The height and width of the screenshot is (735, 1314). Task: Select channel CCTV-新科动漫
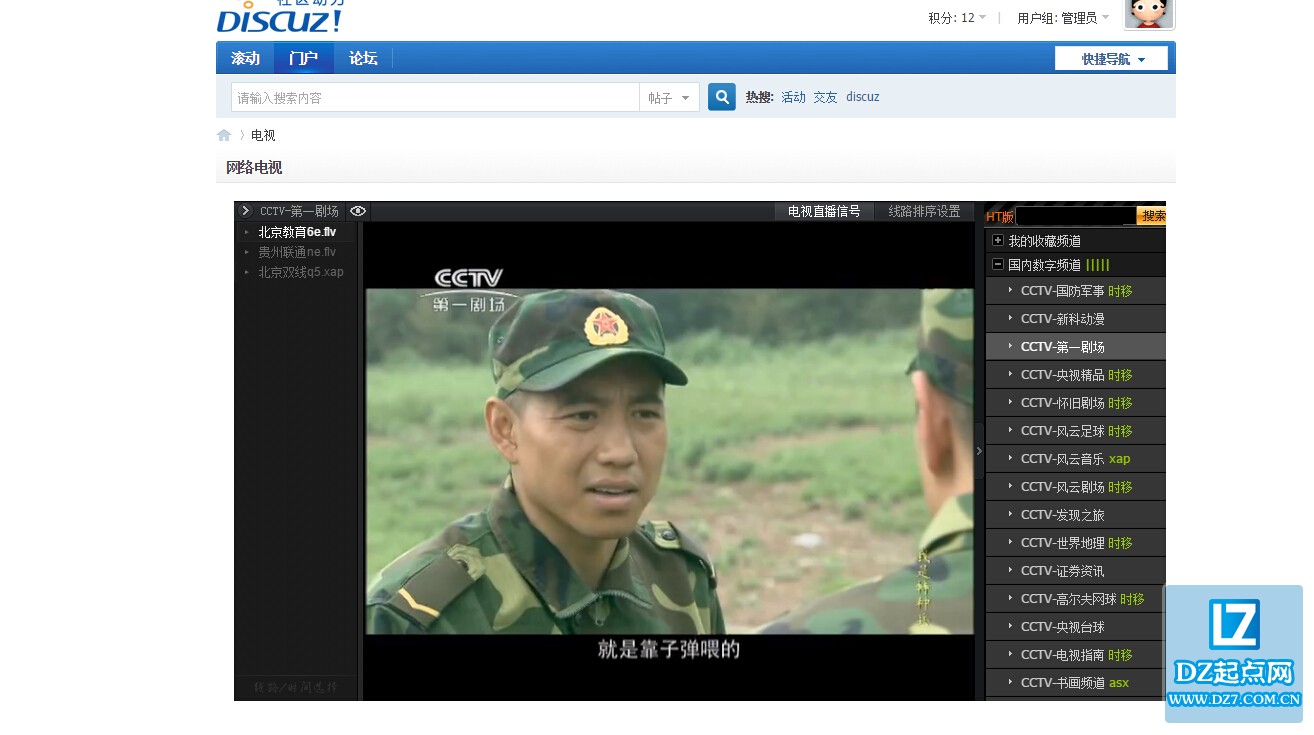click(x=1076, y=319)
